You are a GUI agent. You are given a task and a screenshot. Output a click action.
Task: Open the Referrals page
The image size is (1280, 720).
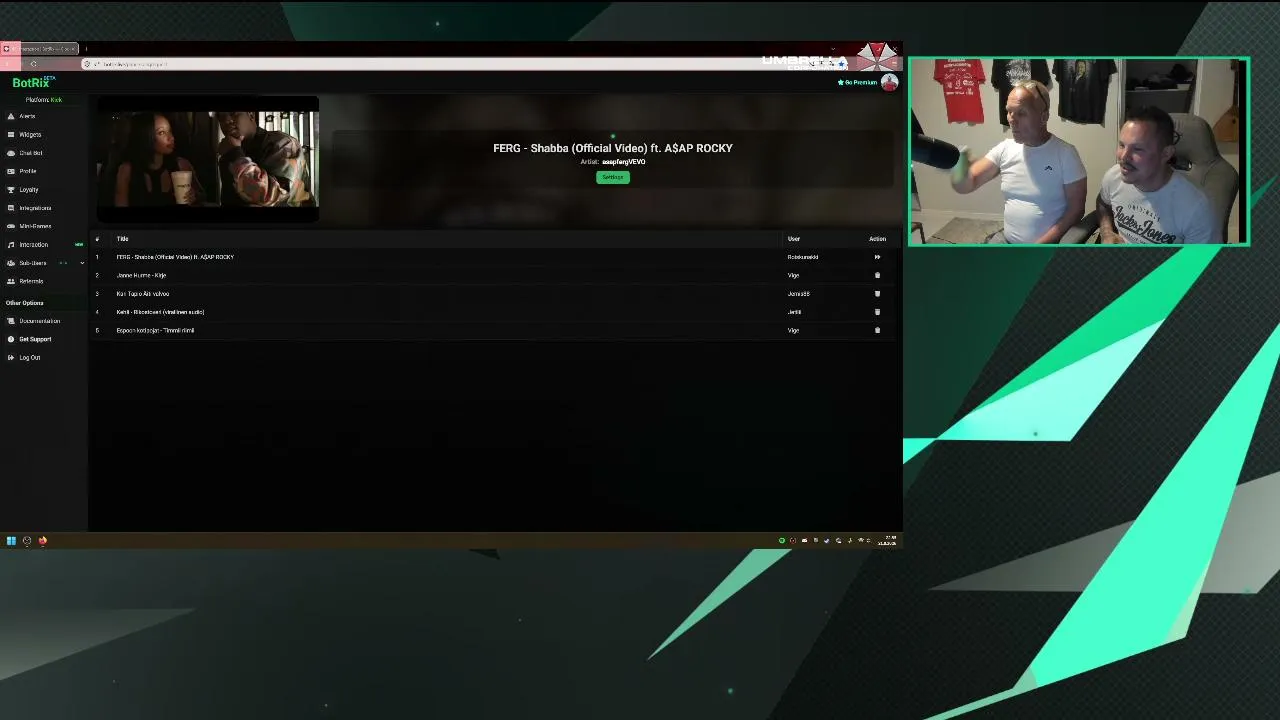(x=31, y=281)
